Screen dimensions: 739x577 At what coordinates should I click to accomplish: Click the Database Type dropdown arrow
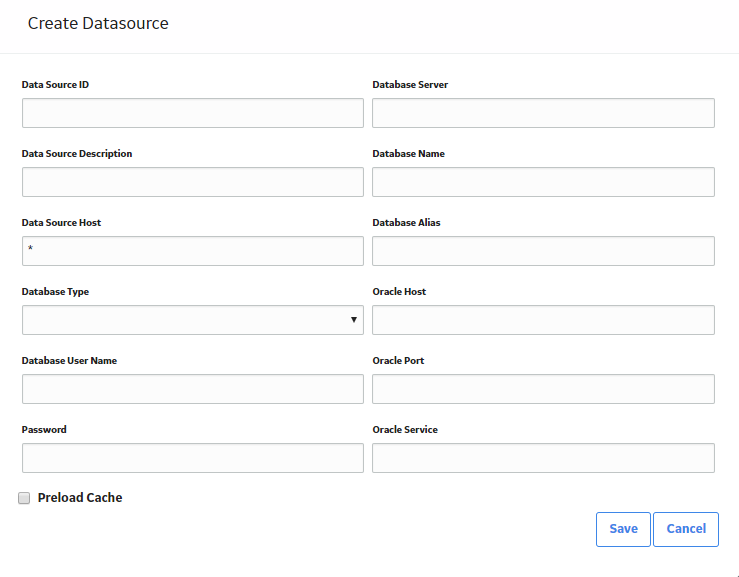(353, 320)
